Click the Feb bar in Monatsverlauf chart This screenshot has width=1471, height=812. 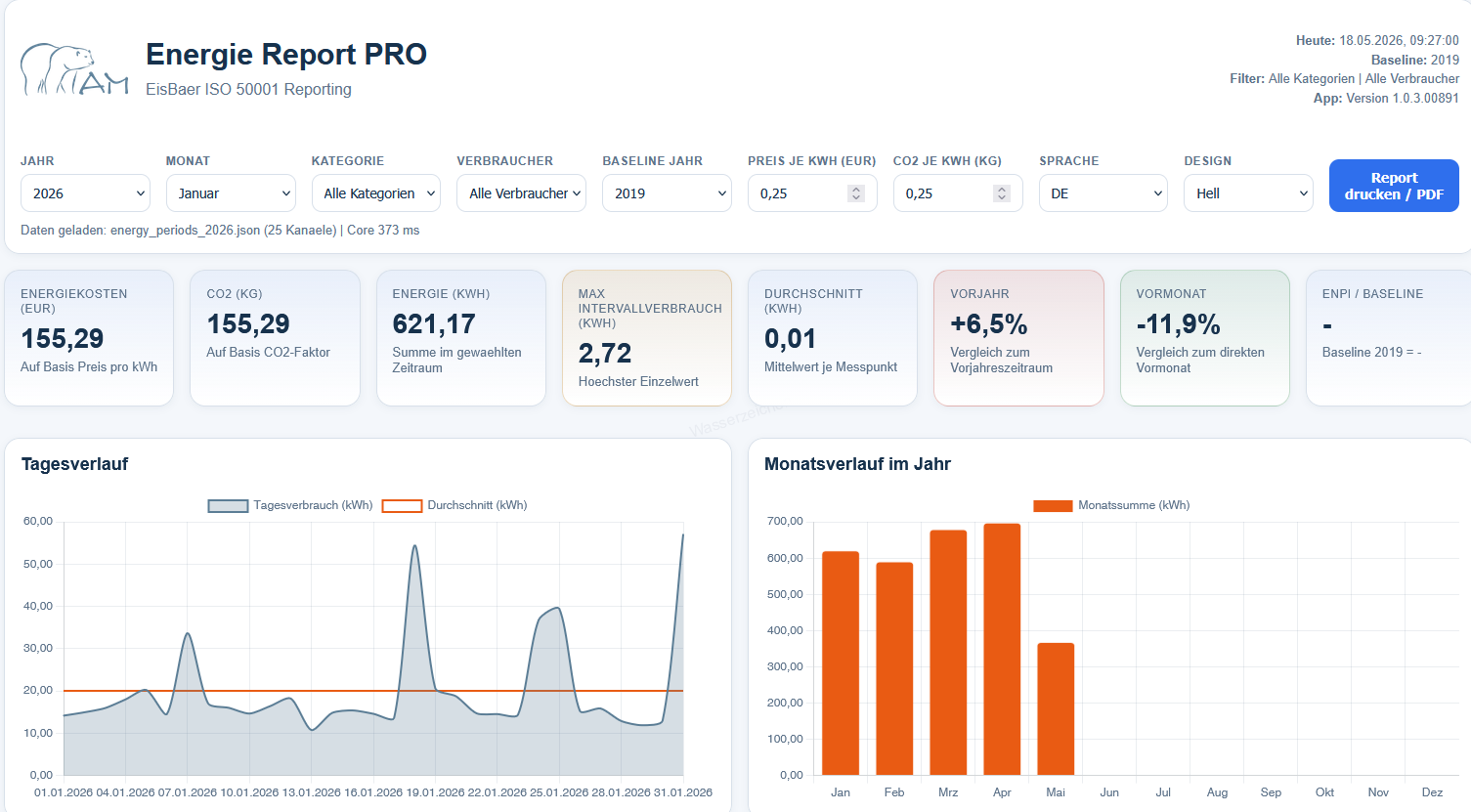pos(894,668)
